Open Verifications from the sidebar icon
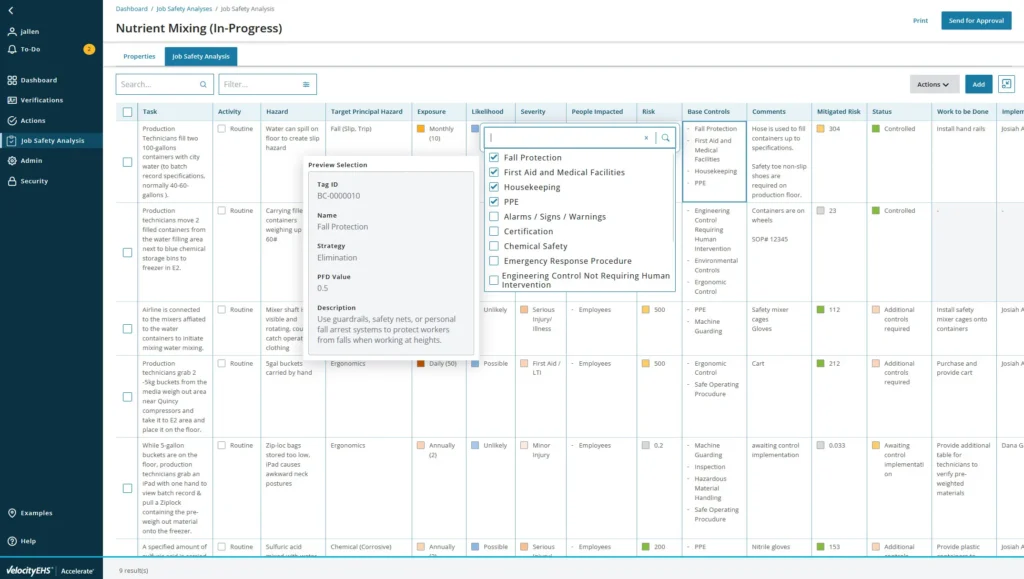 (x=12, y=100)
